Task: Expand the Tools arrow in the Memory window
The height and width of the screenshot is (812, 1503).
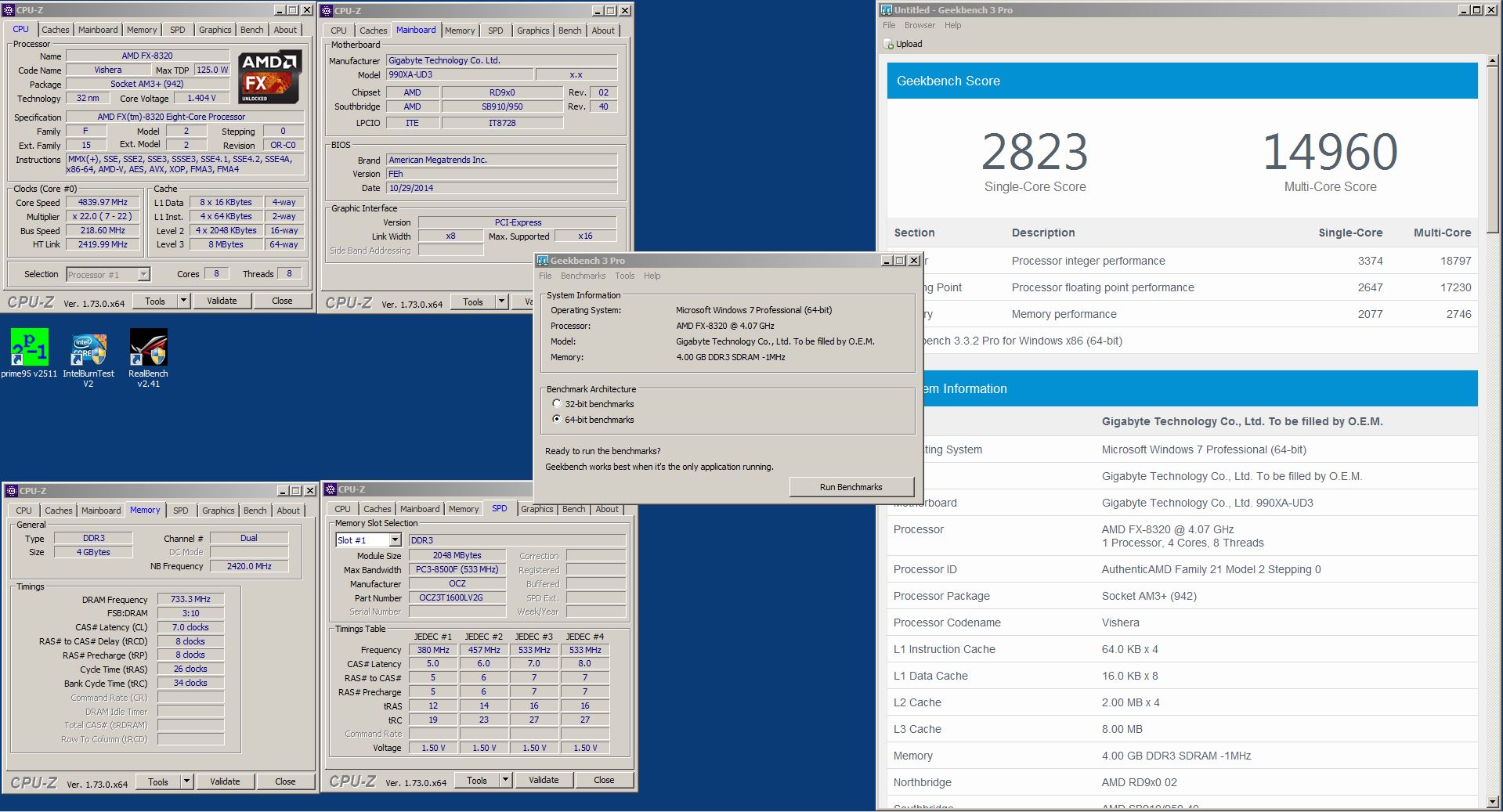Action: tap(186, 781)
